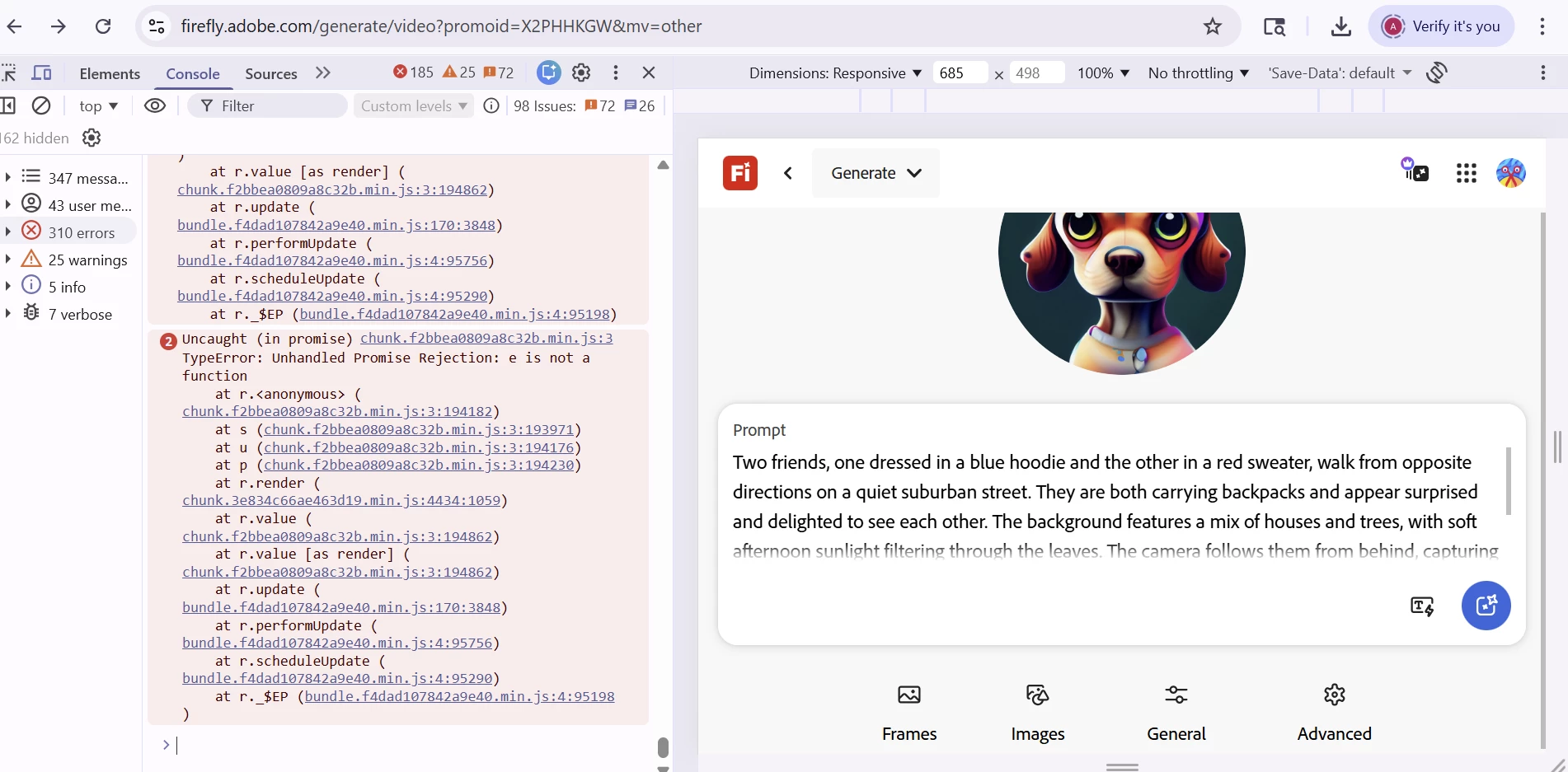The width and height of the screenshot is (1568, 772).
Task: Click the prompt enhance text icon
Action: click(x=1423, y=606)
